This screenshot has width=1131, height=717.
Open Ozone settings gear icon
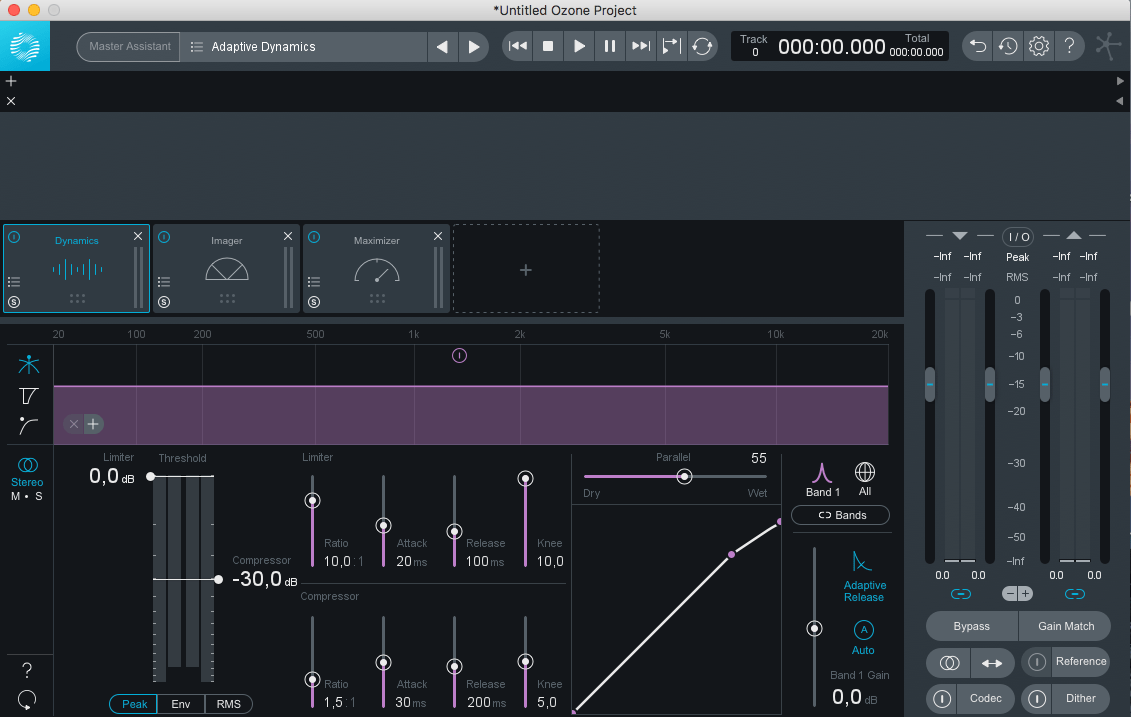click(x=1039, y=46)
